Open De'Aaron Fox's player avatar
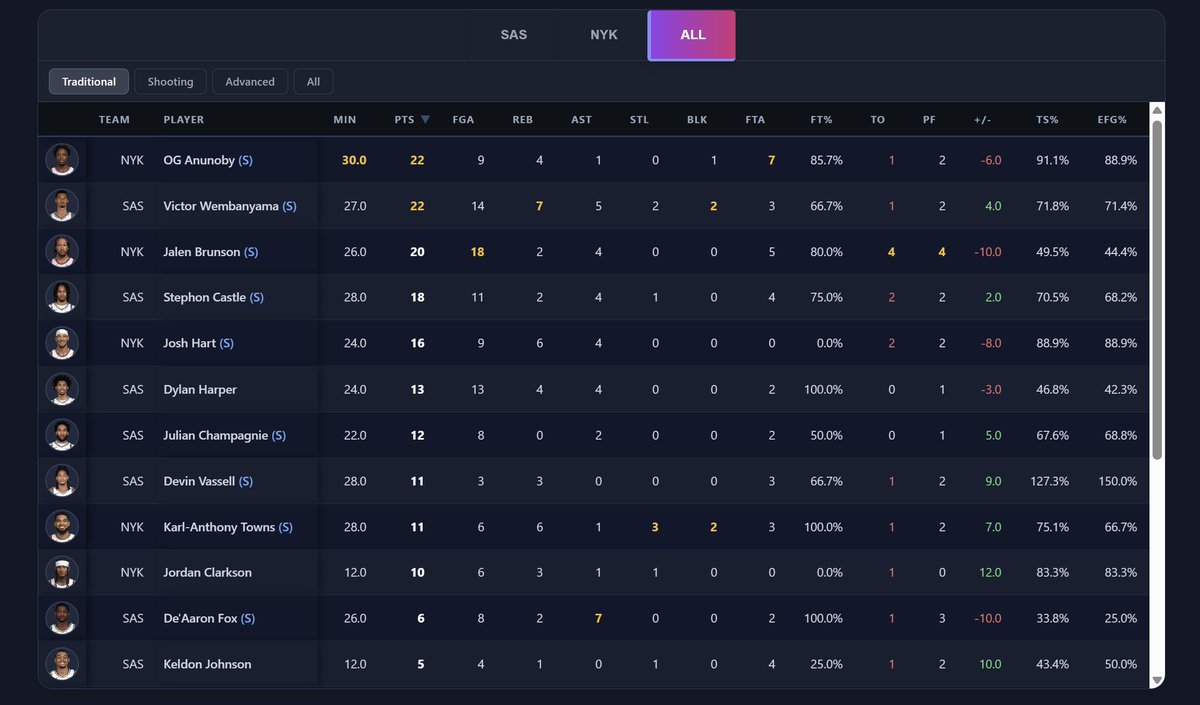1200x705 pixels. 62,618
